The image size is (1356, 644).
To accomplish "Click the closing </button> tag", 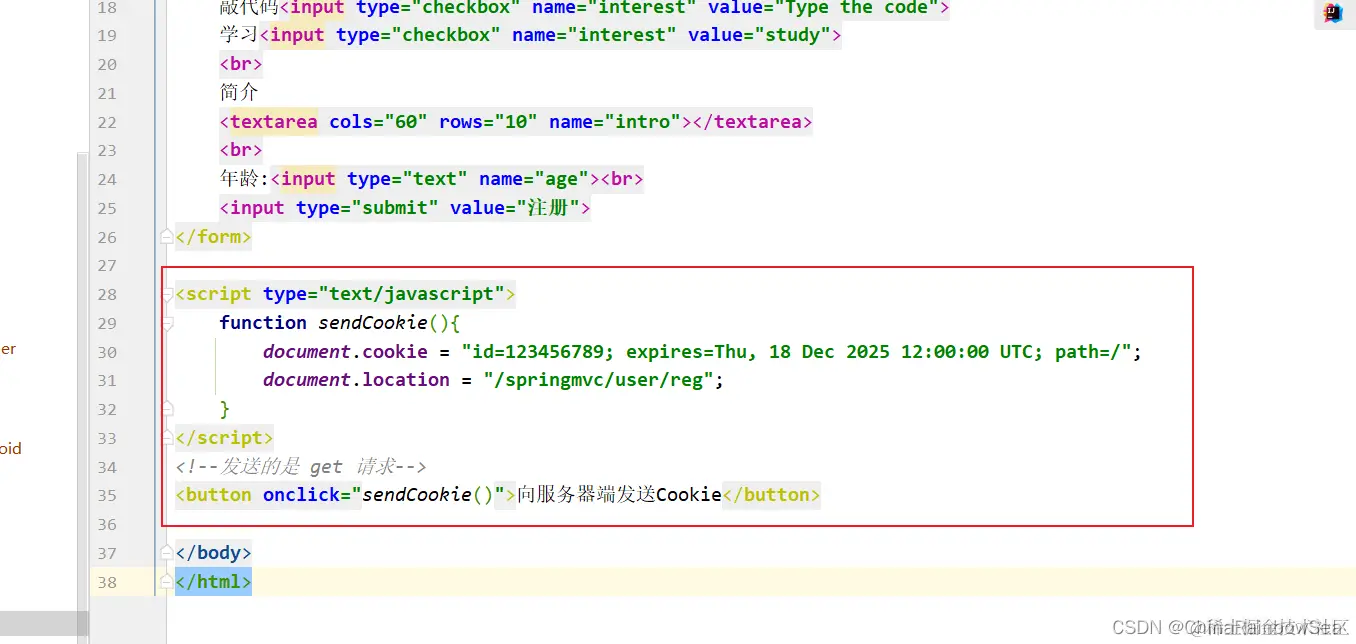I will click(x=771, y=495).
